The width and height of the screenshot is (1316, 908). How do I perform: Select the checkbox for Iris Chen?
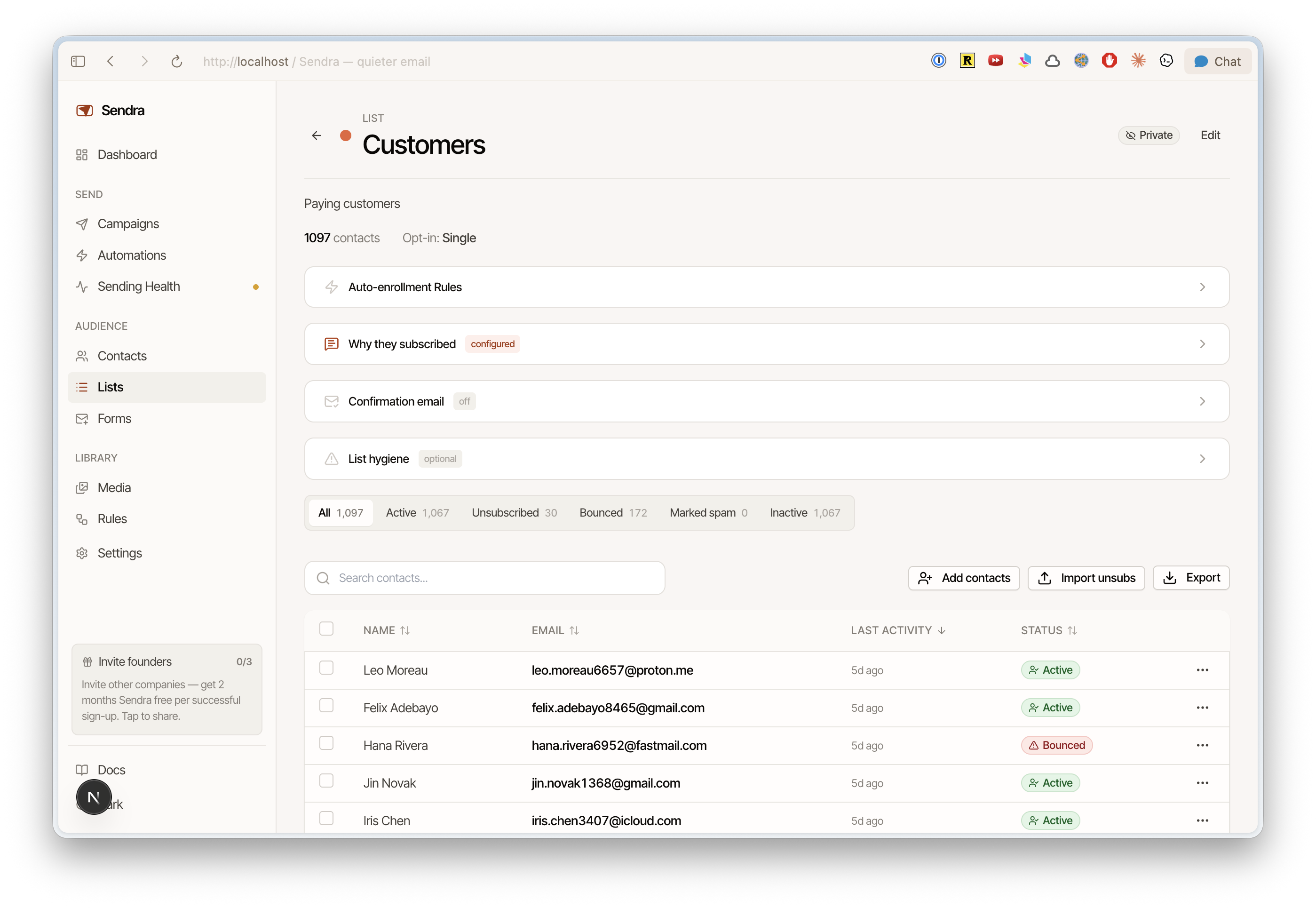pos(326,818)
